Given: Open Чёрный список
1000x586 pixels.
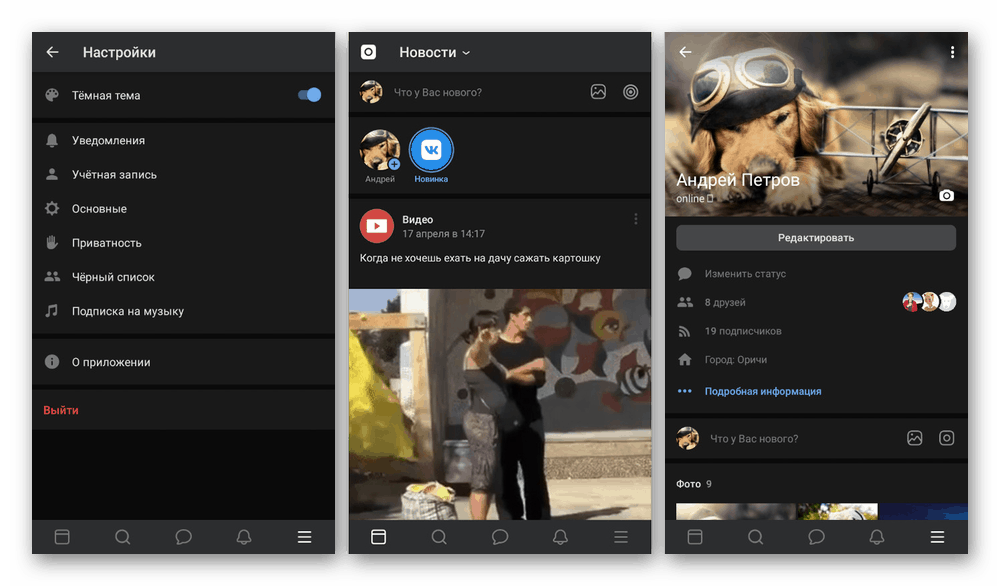Looking at the screenshot, I should click(184, 277).
